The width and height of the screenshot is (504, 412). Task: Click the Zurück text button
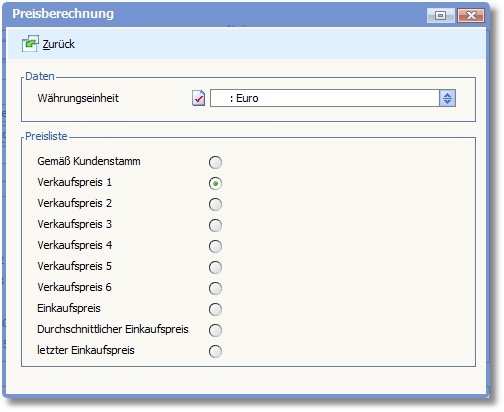click(x=59, y=44)
